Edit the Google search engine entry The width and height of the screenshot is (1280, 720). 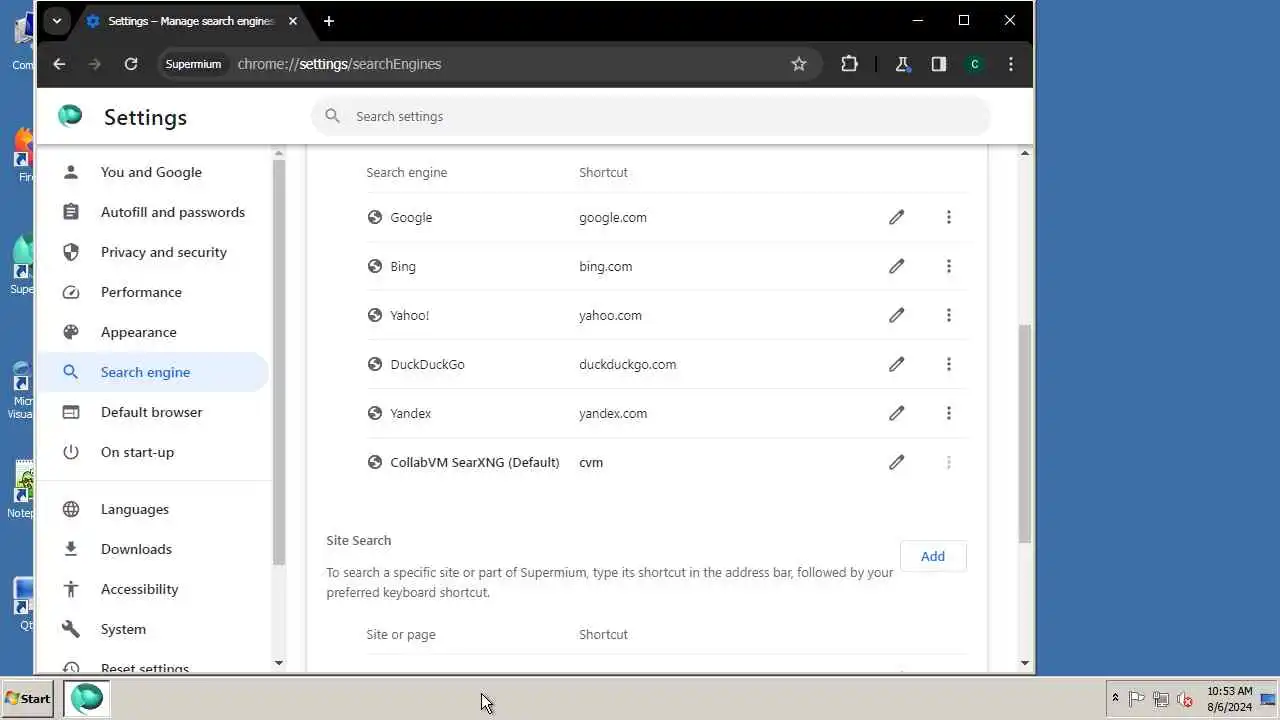tap(896, 217)
